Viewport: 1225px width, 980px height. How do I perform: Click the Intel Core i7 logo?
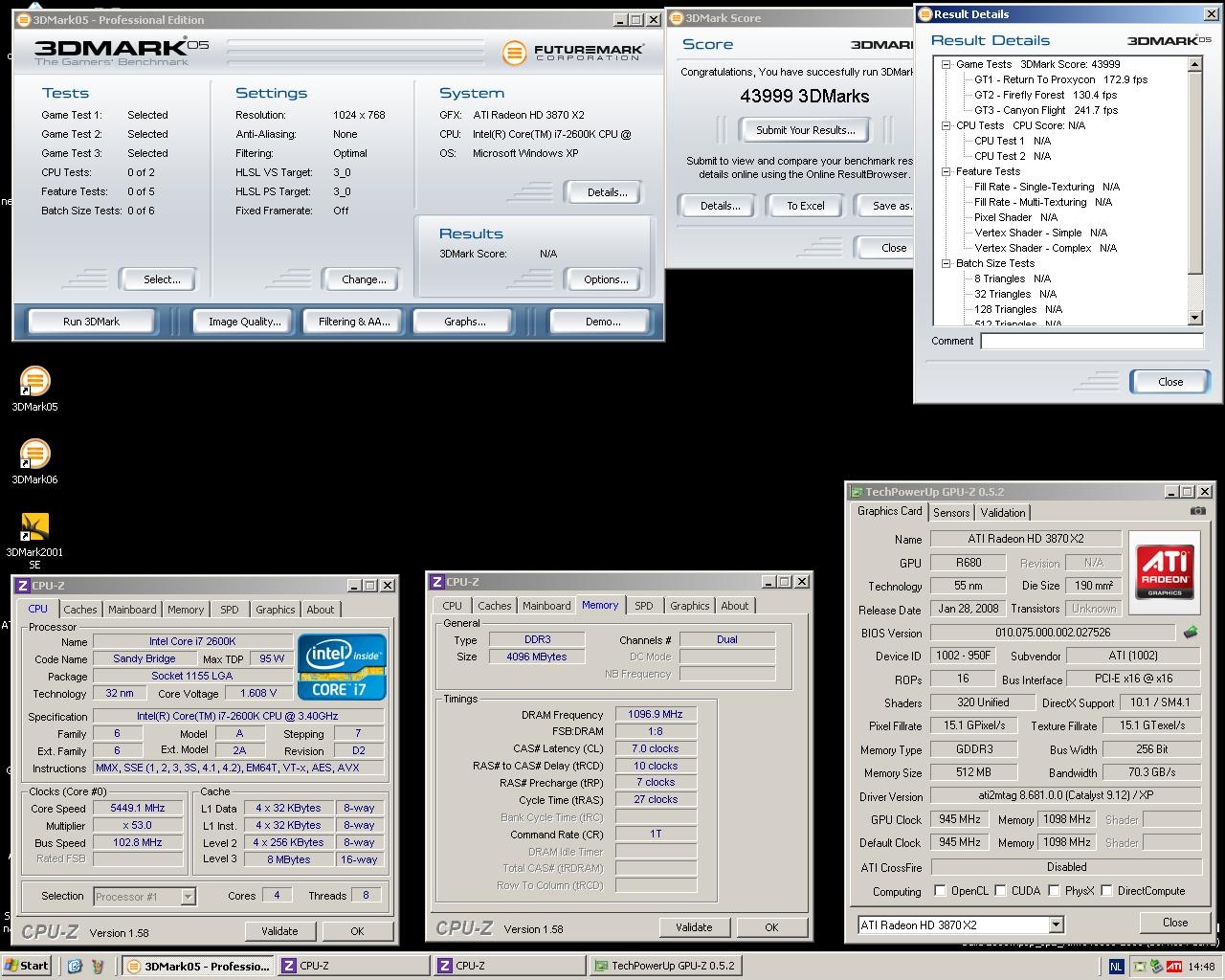342,666
